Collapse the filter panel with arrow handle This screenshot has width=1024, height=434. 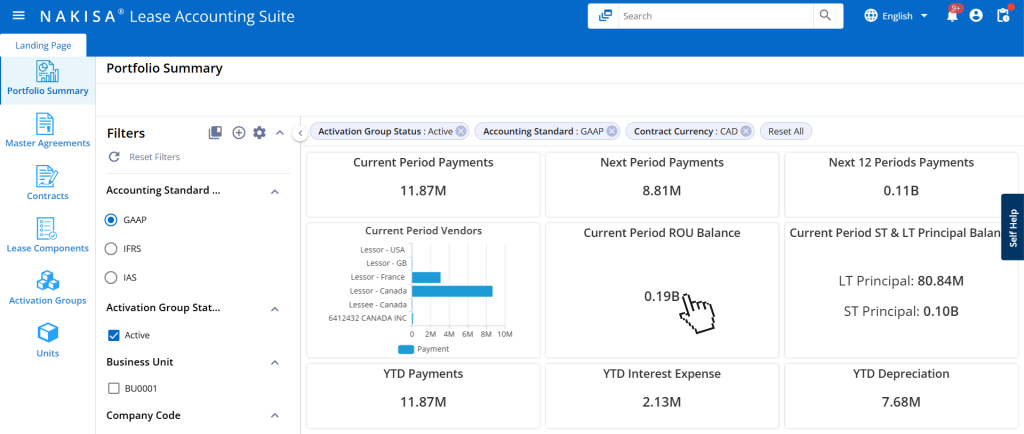pos(300,133)
